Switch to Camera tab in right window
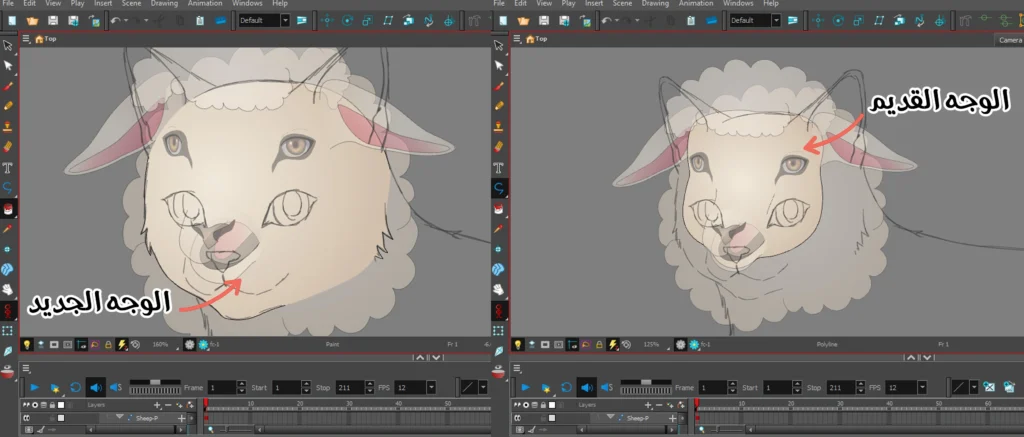Viewport: 1024px width, 437px height. coord(1009,40)
